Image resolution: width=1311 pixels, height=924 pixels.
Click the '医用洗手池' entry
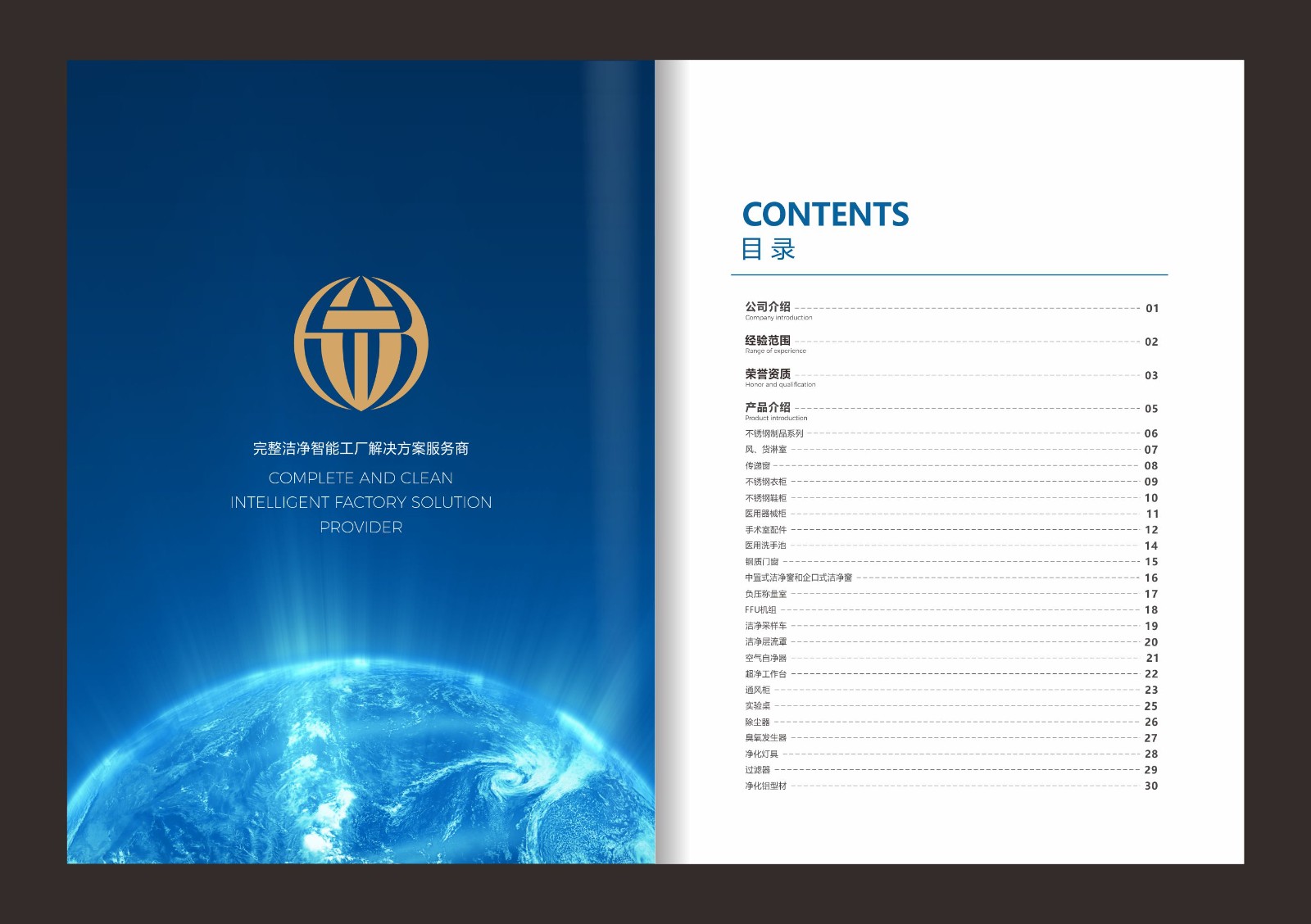pyautogui.click(x=765, y=546)
